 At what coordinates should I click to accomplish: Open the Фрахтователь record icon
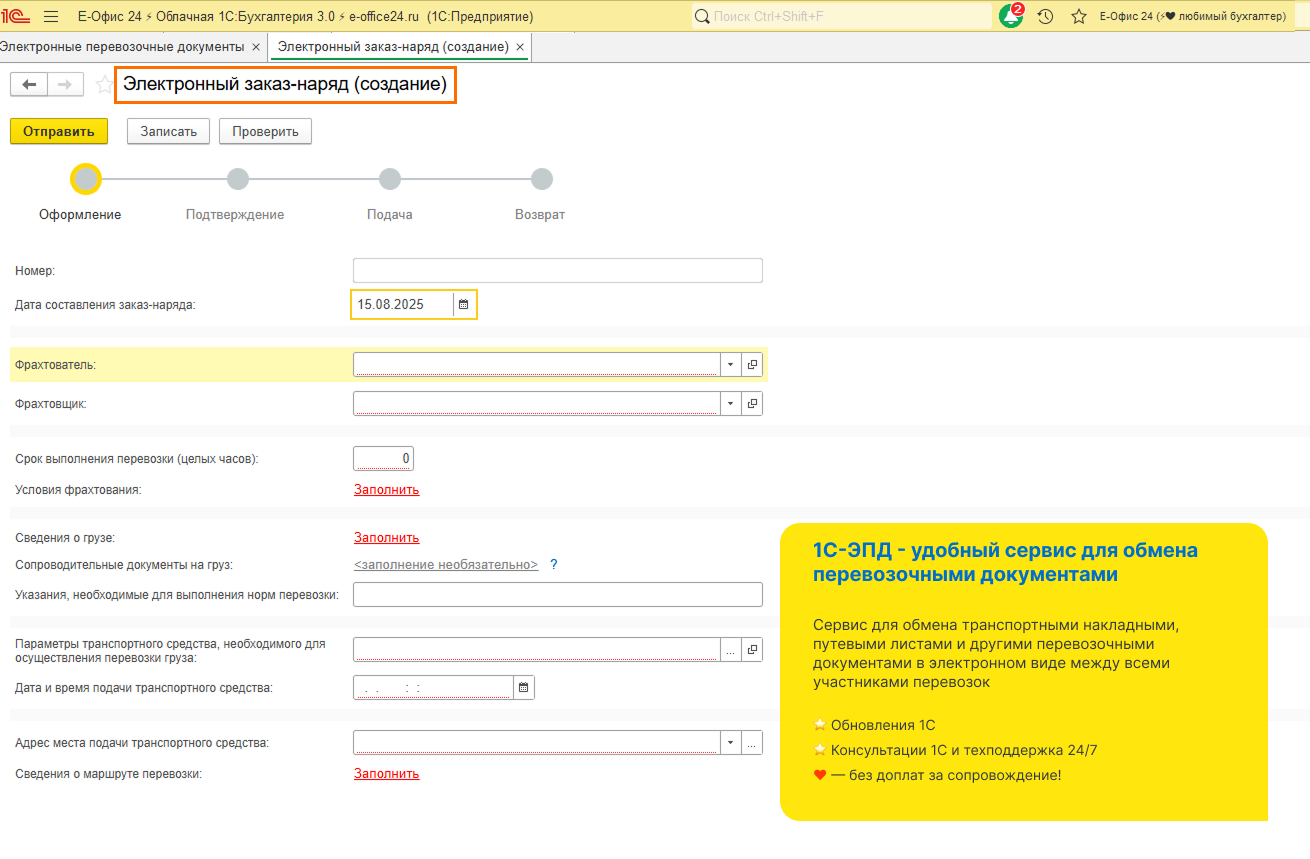(752, 365)
